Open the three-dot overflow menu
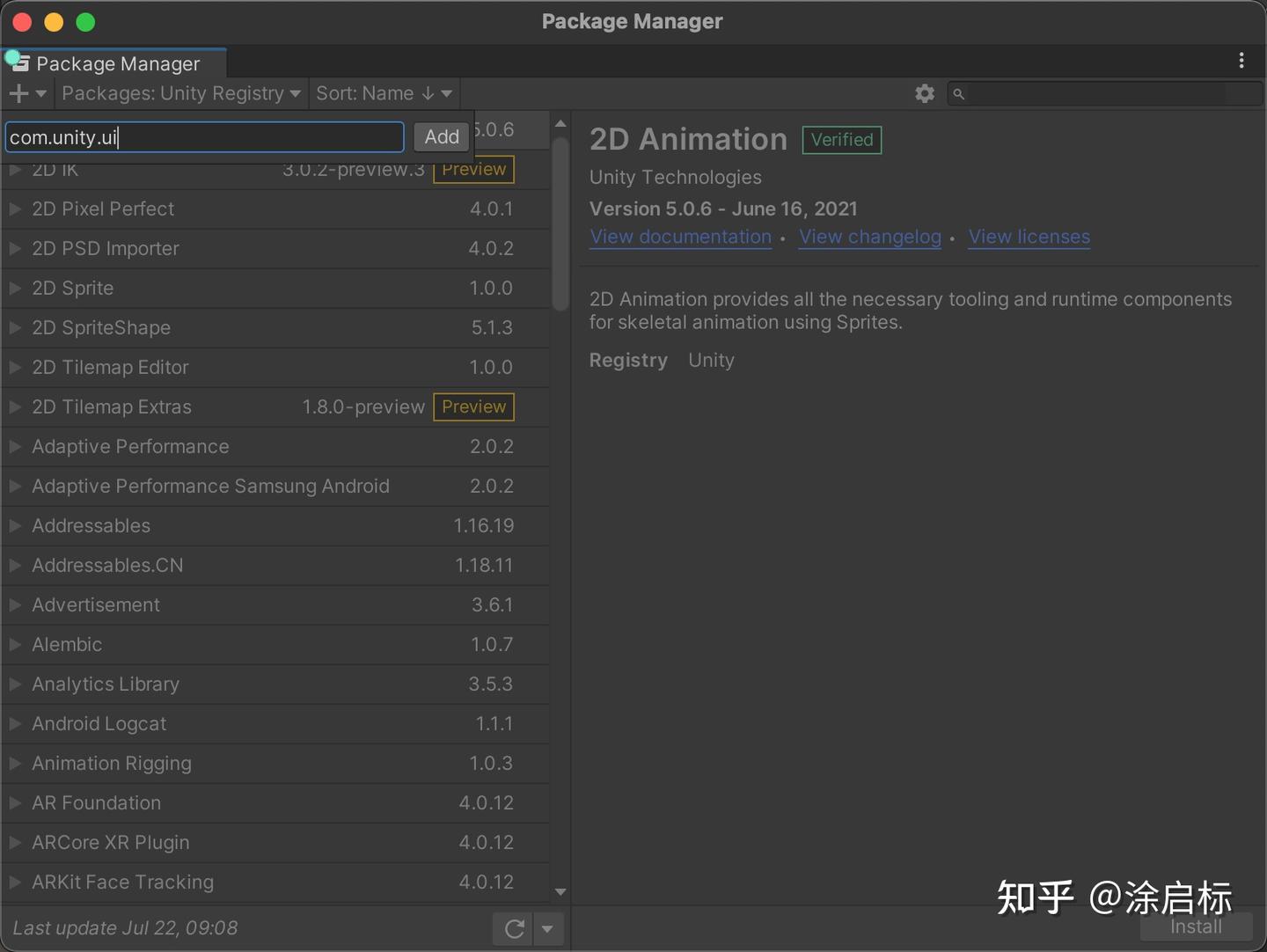The width and height of the screenshot is (1267, 952). tap(1241, 61)
